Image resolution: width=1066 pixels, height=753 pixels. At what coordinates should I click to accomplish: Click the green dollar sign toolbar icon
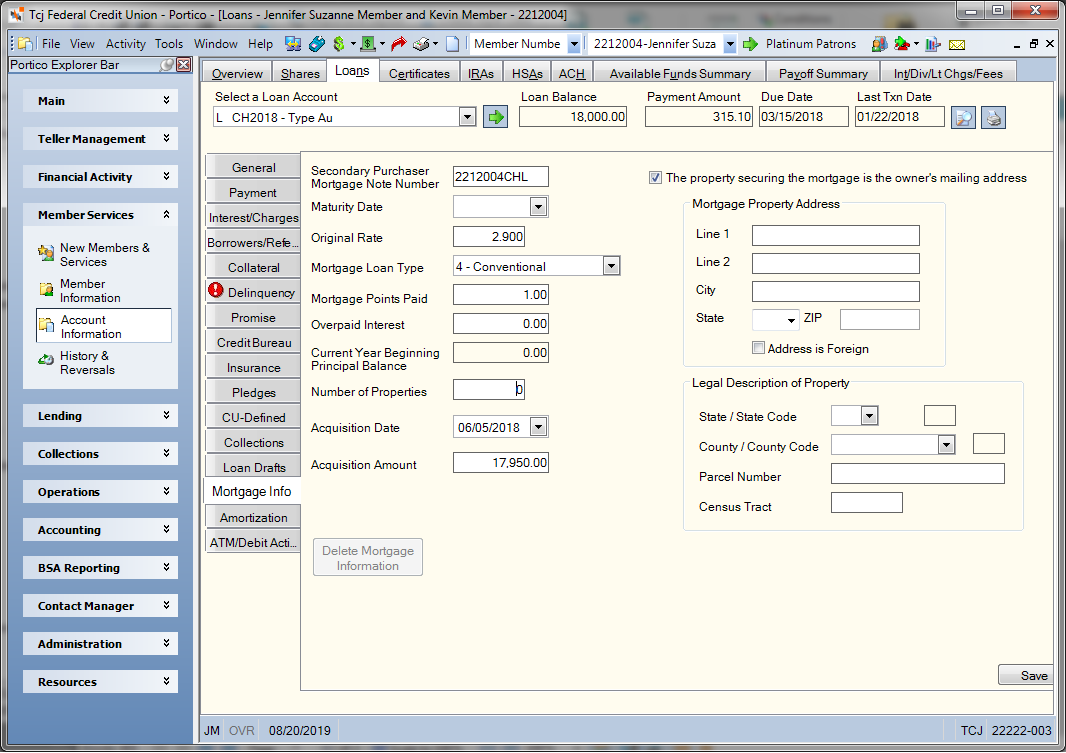(339, 43)
